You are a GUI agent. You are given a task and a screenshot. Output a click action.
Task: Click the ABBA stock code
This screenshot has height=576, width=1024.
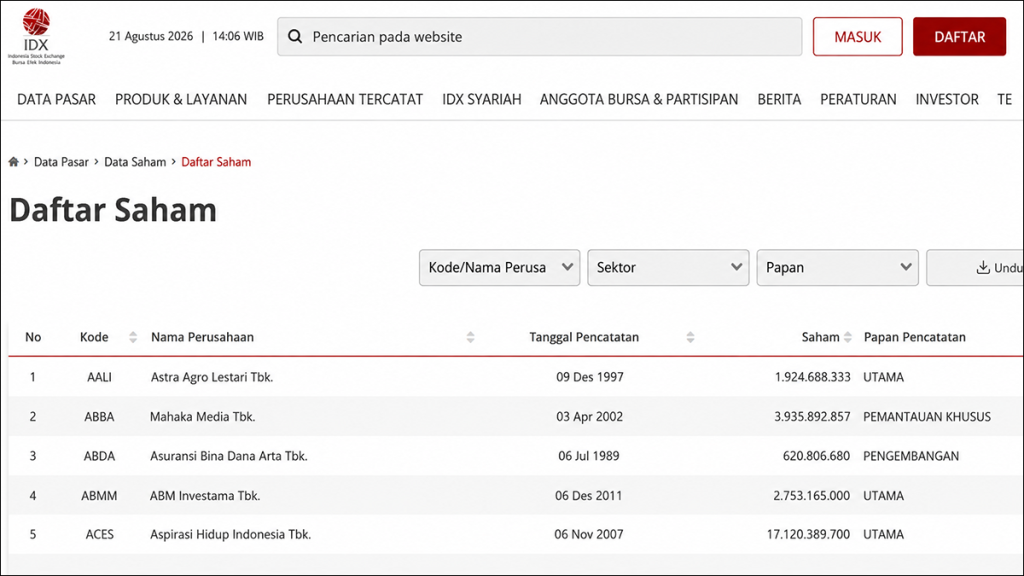click(99, 417)
